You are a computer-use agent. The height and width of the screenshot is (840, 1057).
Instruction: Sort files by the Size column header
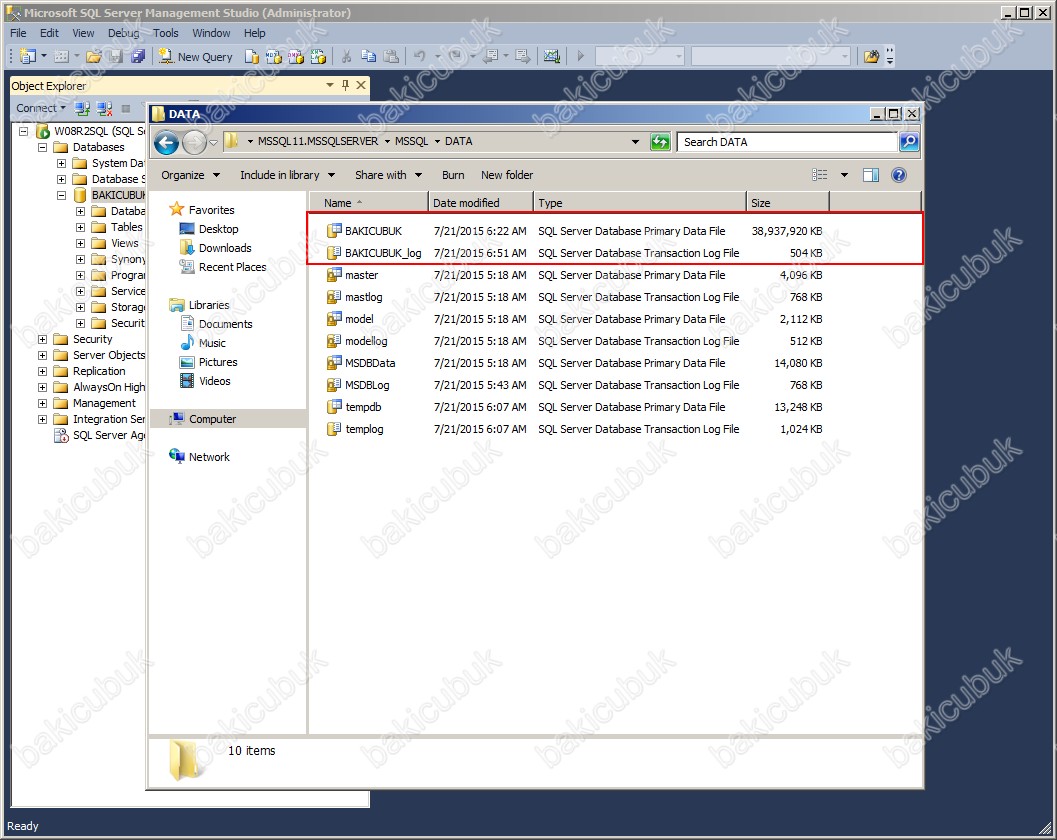(x=787, y=203)
